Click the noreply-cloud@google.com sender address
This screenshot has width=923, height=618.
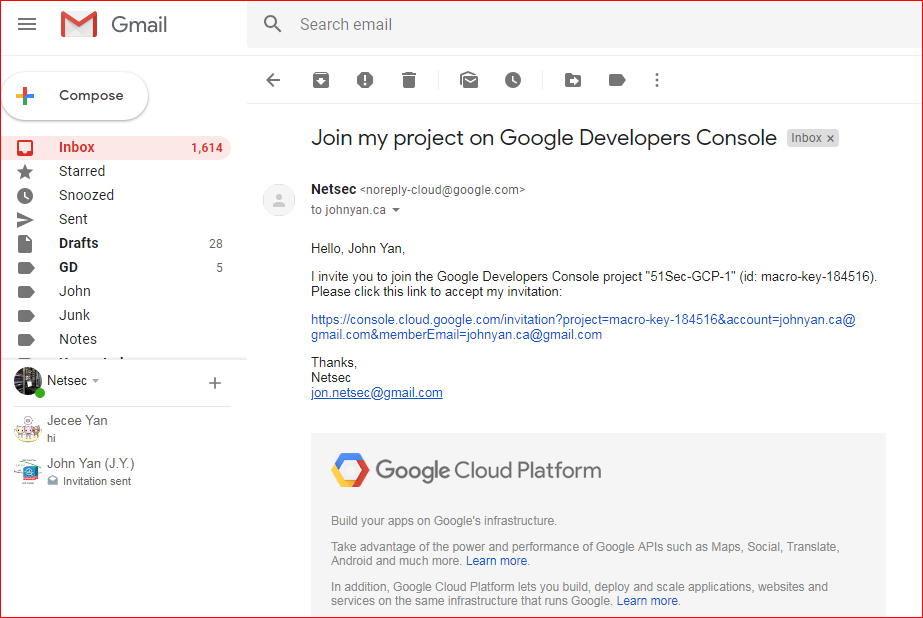click(x=442, y=190)
